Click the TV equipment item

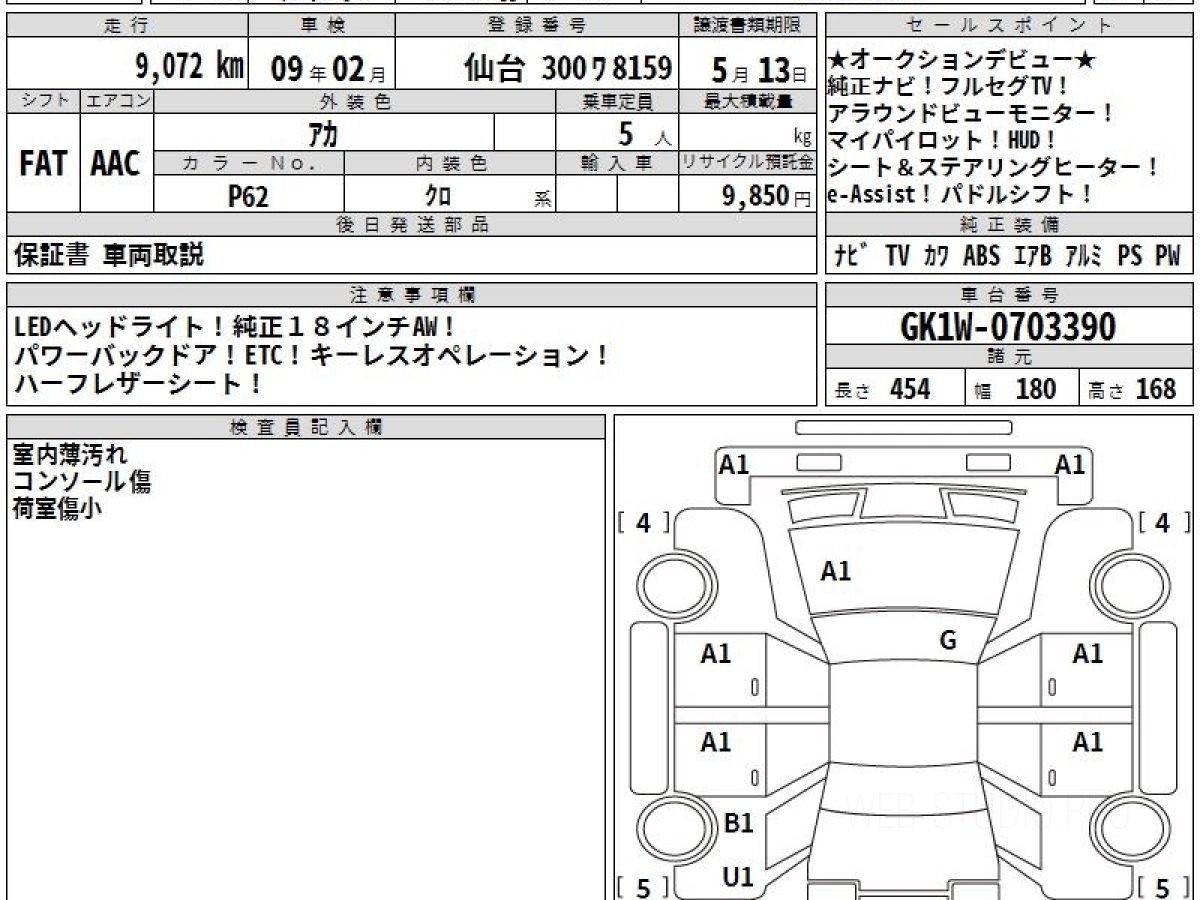coord(898,256)
